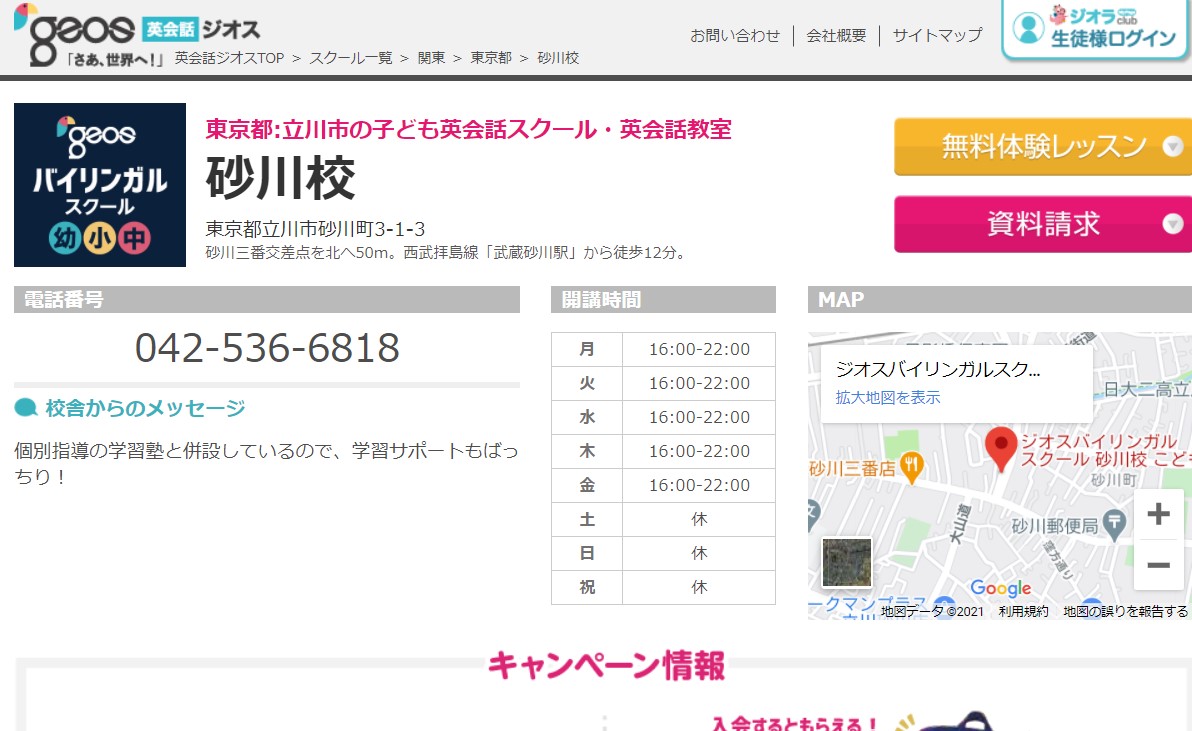Click the 生徒様ログイン button
1192x731 pixels.
[x=1096, y=29]
